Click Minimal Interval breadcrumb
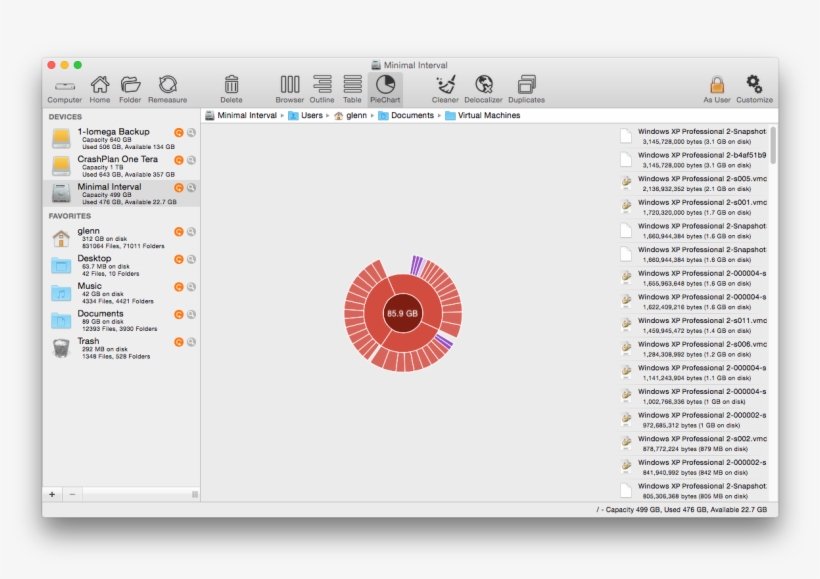The height and width of the screenshot is (579, 820). 241,116
